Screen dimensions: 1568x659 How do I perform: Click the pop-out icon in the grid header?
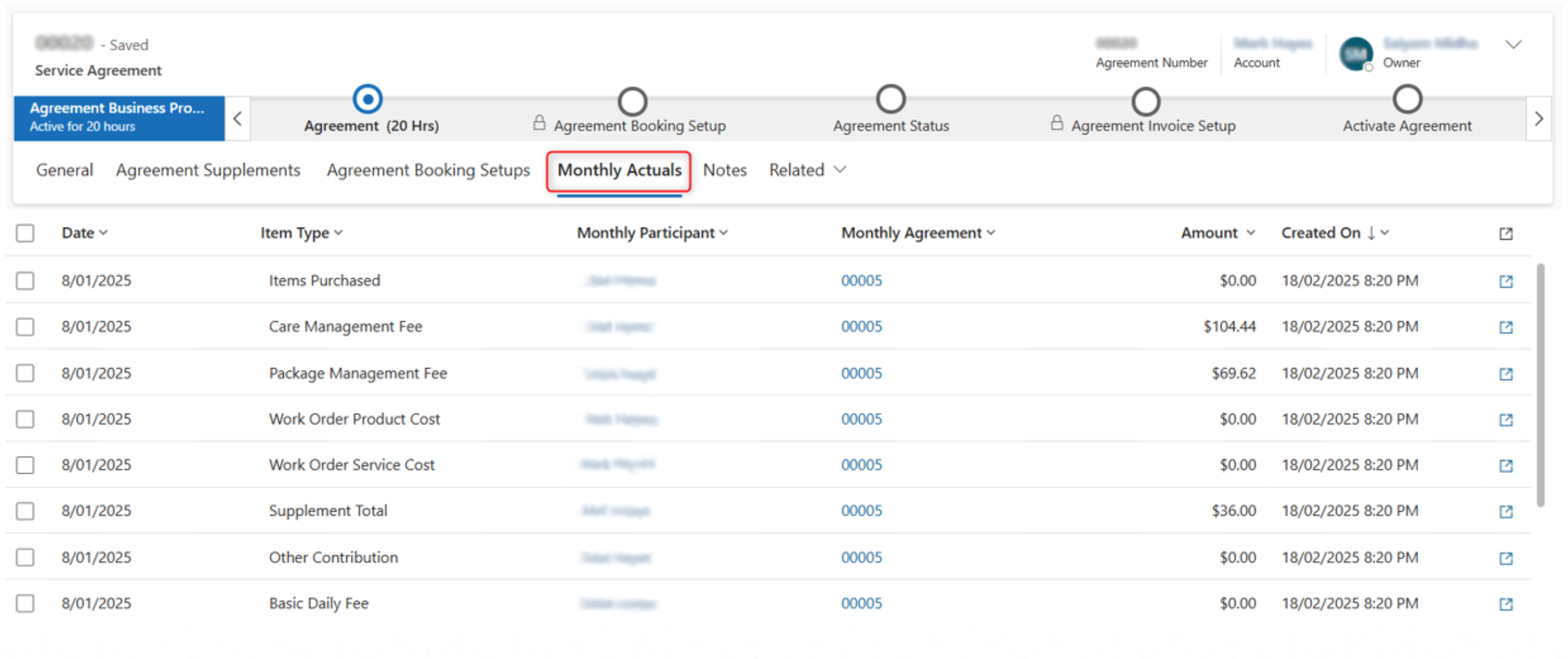pos(1505,234)
